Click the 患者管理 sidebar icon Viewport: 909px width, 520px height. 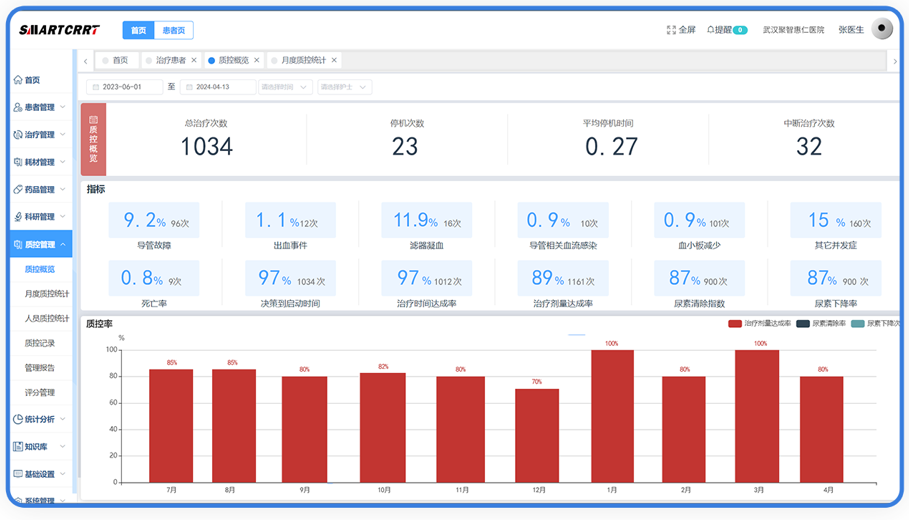[18, 107]
